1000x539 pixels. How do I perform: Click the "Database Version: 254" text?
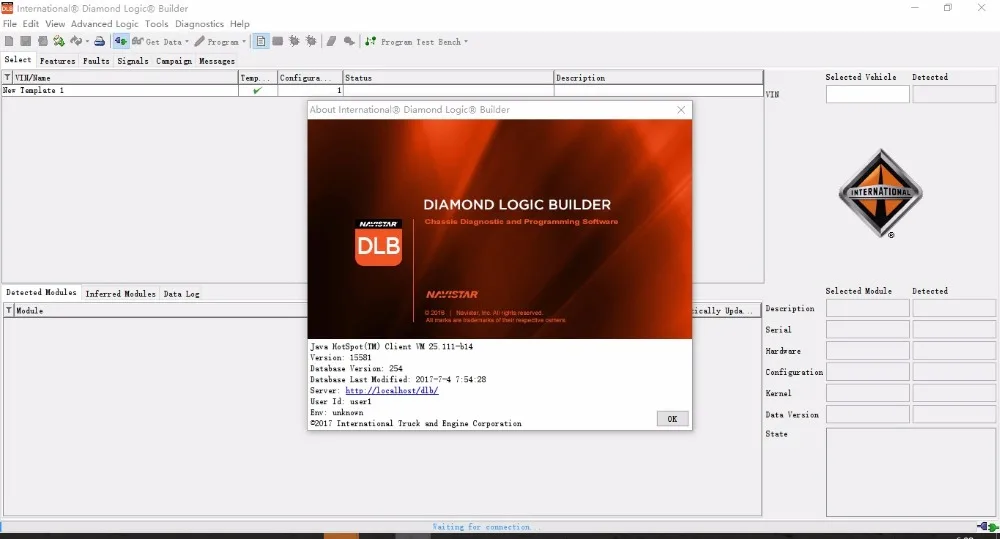pos(357,368)
